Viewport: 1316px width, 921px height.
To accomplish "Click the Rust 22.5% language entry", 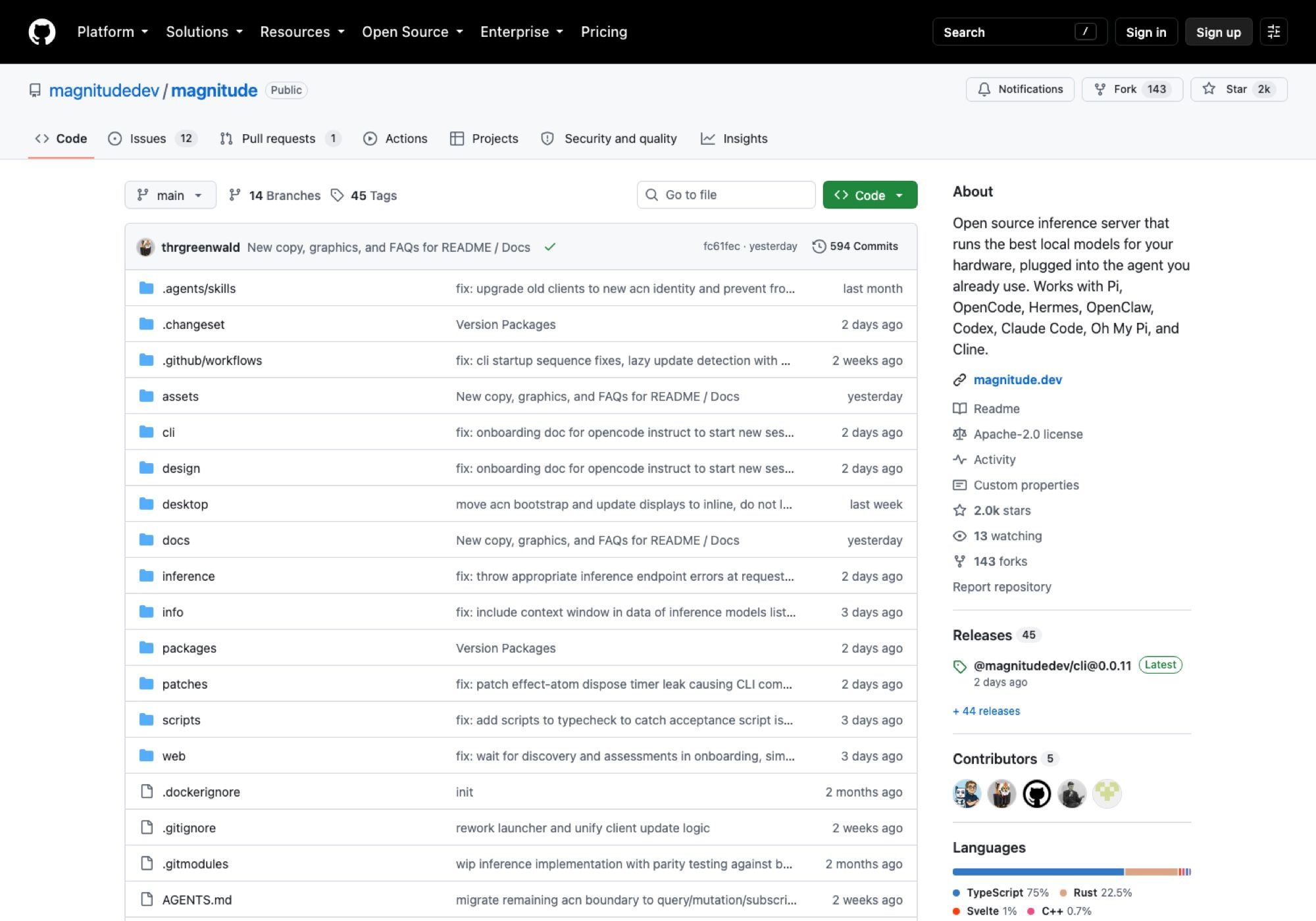I will click(1096, 892).
